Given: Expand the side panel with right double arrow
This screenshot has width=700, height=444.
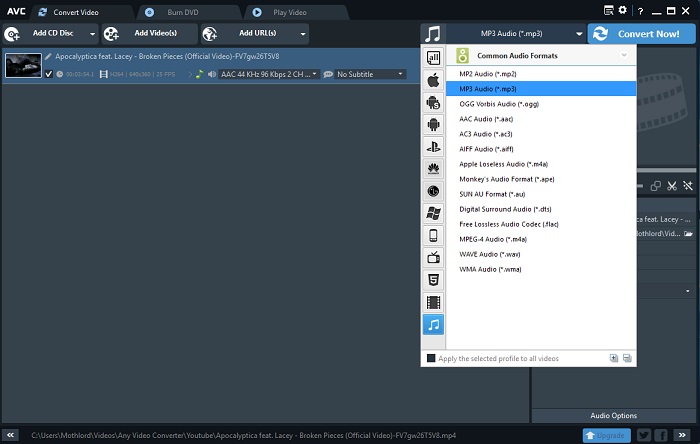Looking at the screenshot, I should pos(682,435).
